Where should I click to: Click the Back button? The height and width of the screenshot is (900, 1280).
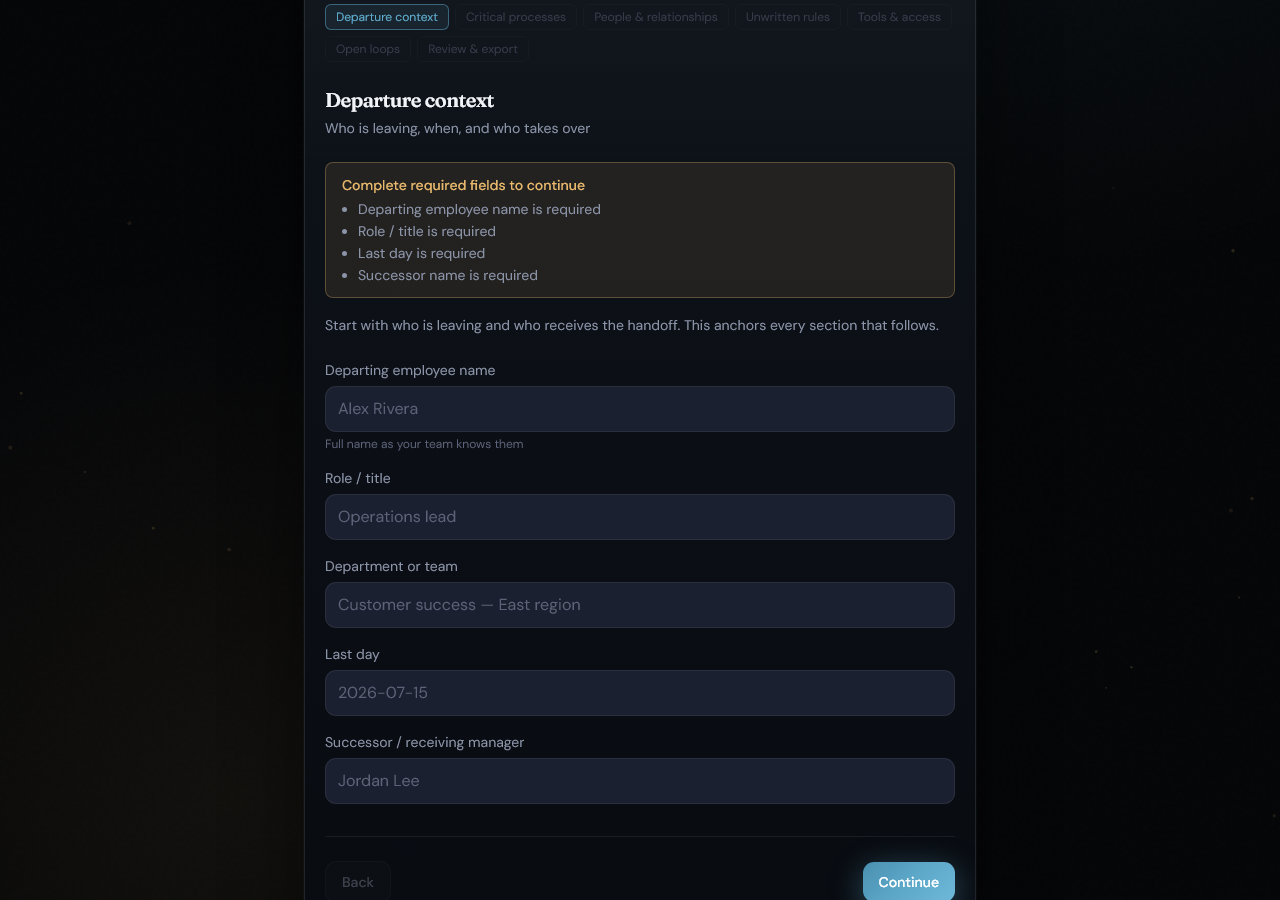(358, 882)
